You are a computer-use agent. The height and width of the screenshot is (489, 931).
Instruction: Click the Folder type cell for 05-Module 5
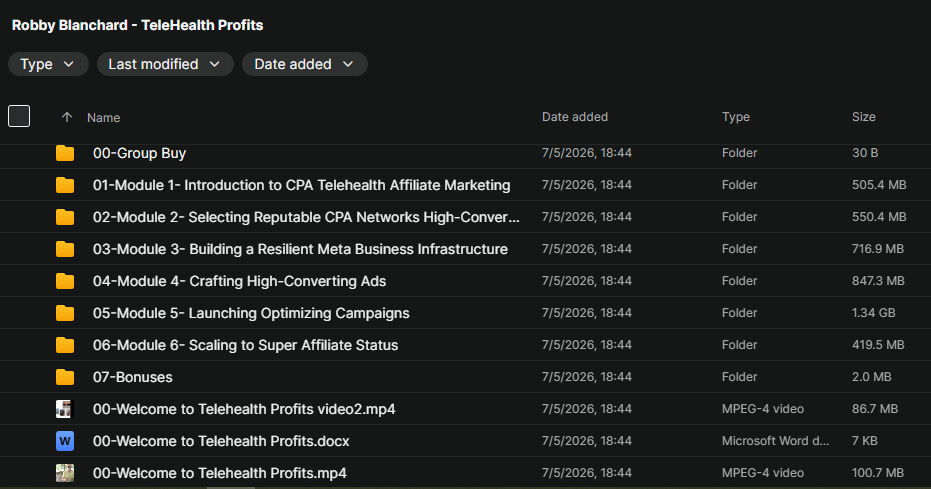pyautogui.click(x=739, y=313)
